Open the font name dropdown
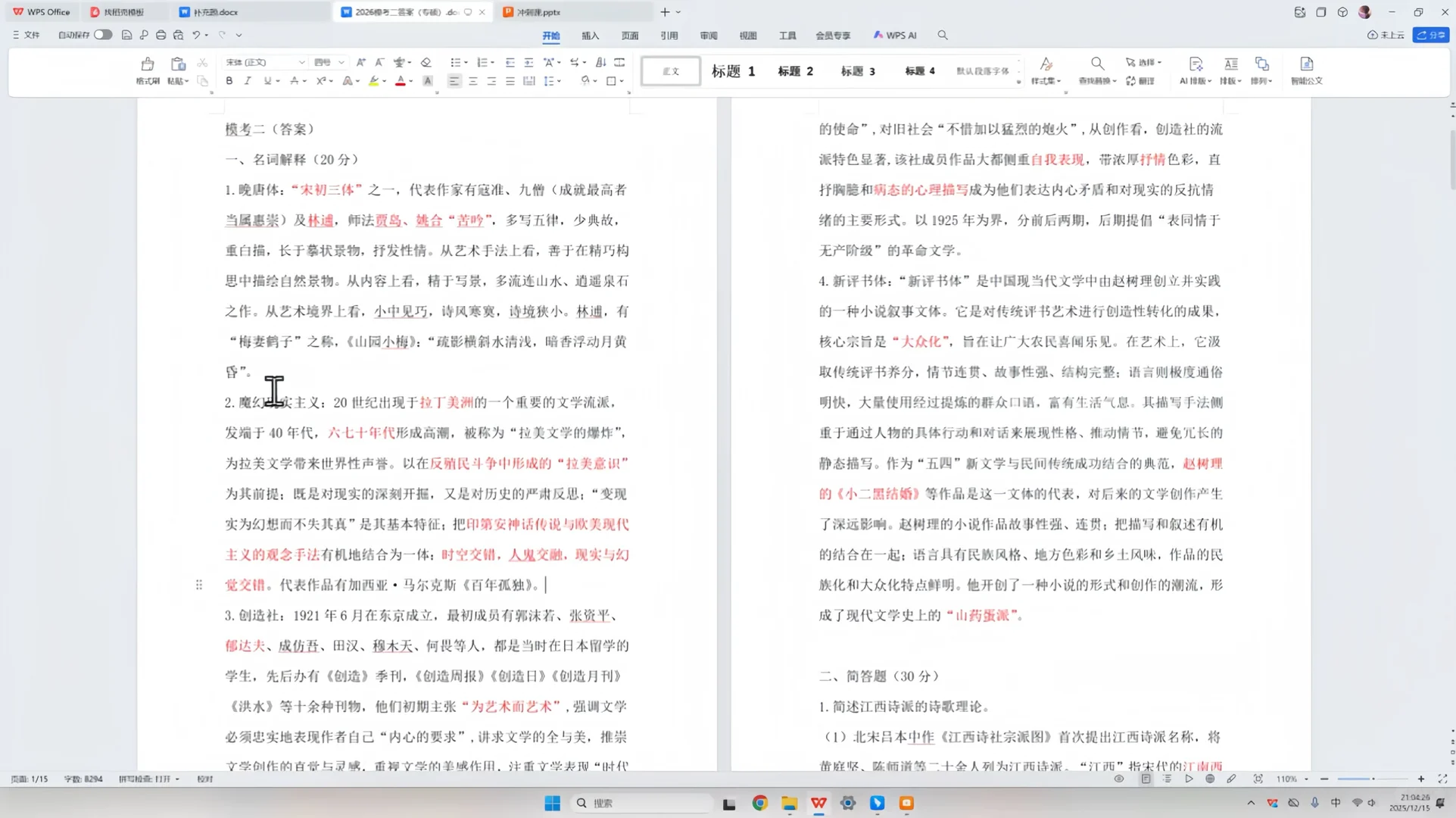 click(x=302, y=62)
